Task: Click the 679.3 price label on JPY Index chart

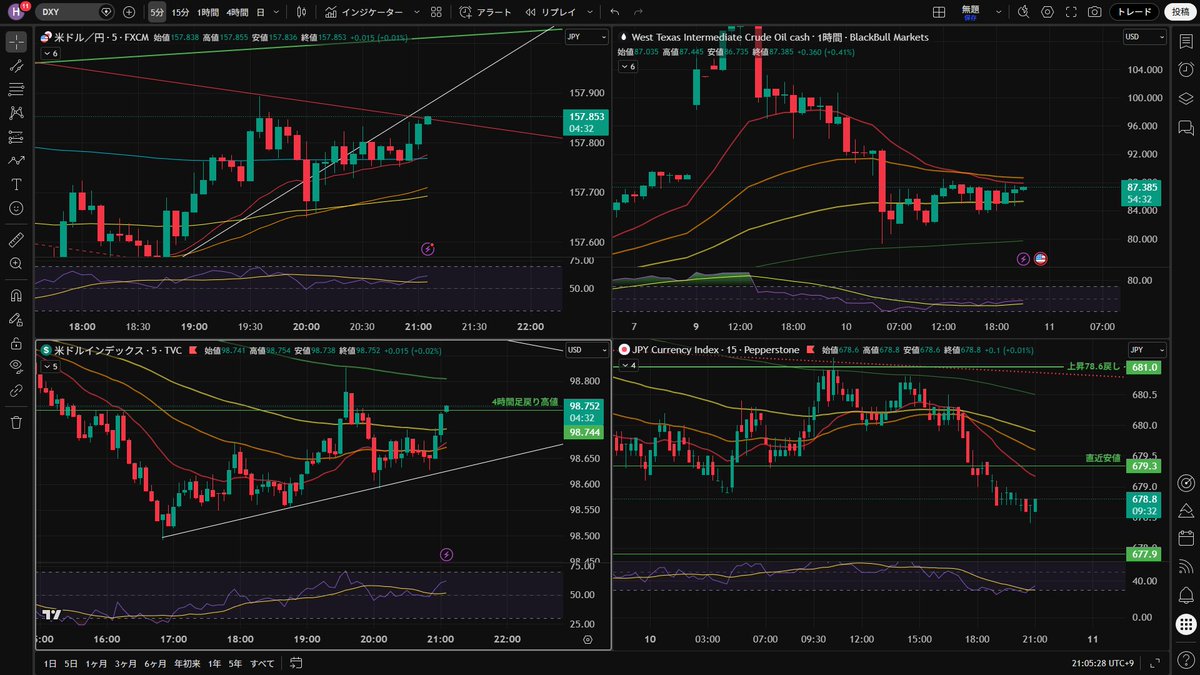Action: point(1145,466)
